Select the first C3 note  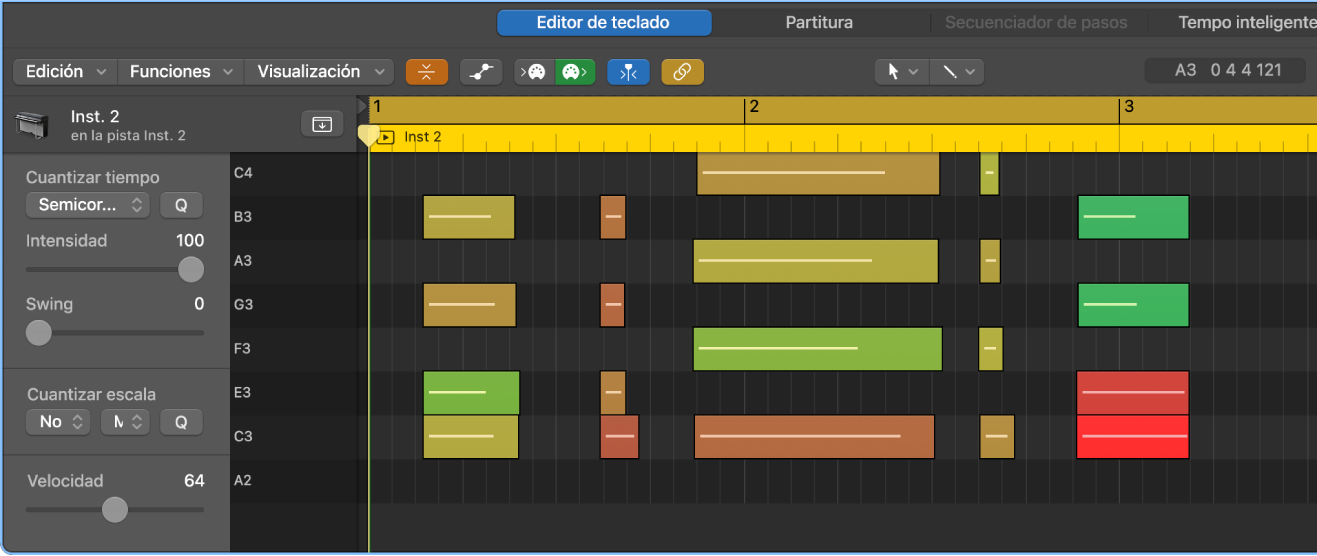click(471, 437)
